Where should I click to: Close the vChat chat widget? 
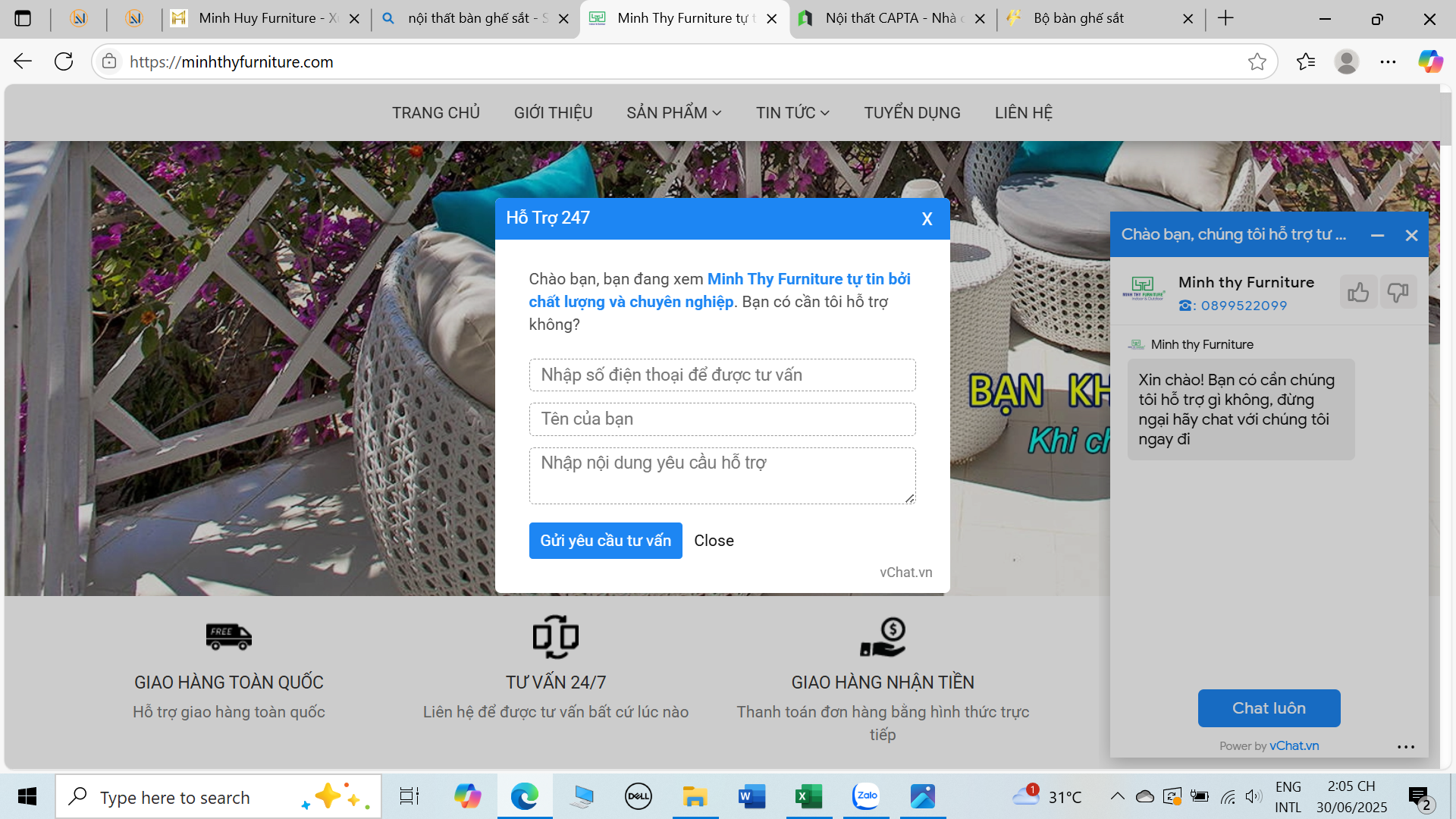pos(1411,236)
